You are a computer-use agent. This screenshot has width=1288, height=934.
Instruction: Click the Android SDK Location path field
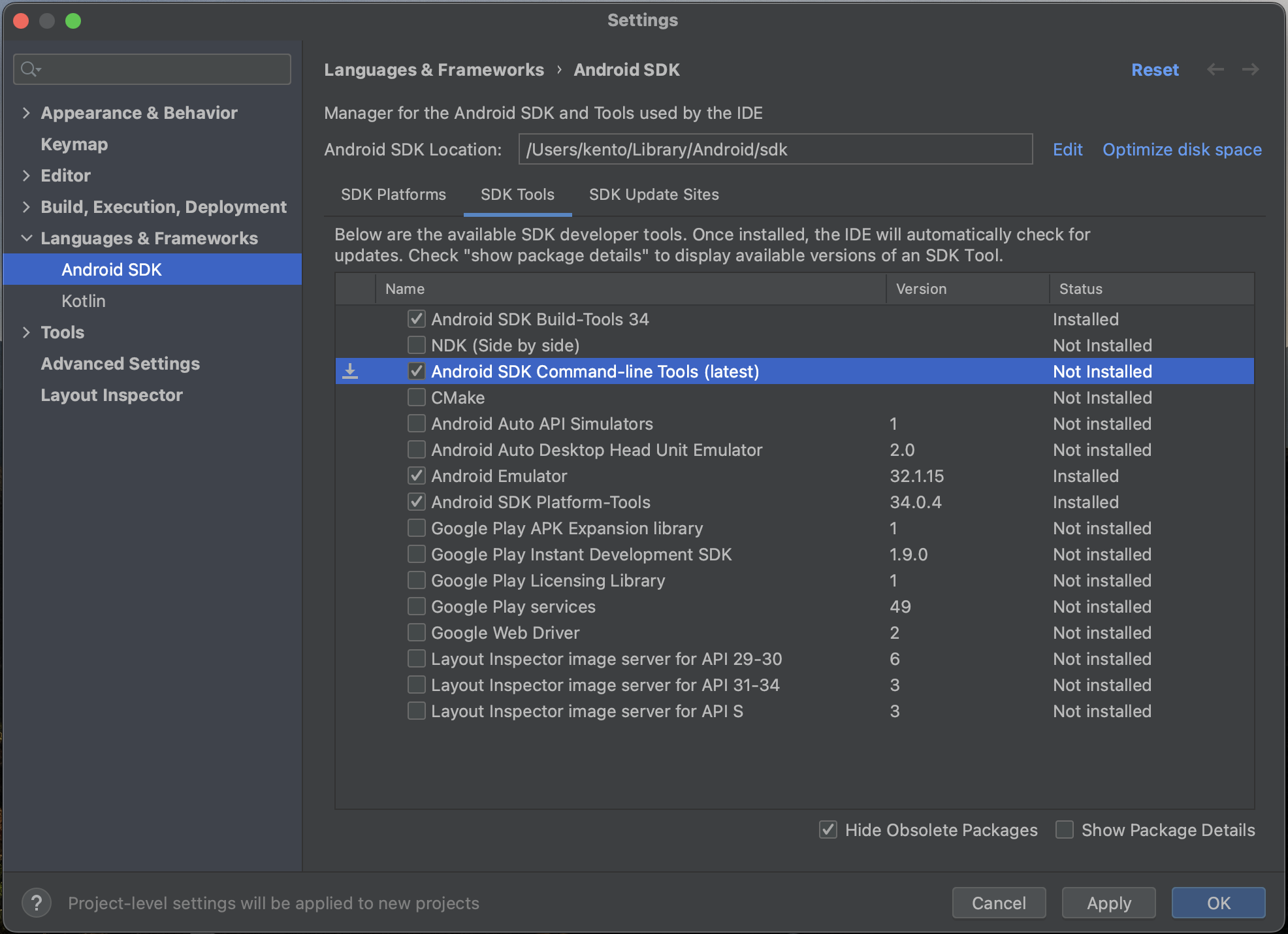pyautogui.click(x=775, y=150)
